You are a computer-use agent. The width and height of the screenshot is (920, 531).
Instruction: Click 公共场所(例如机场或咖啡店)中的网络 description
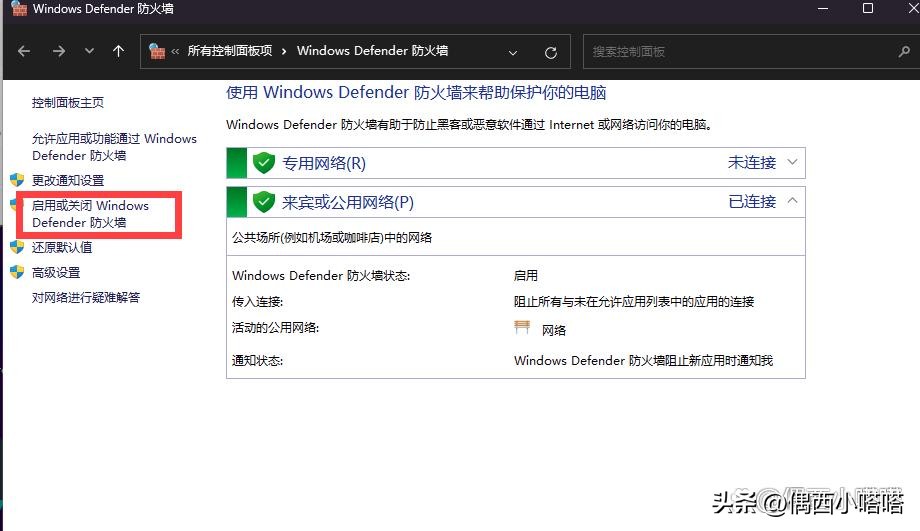332,238
